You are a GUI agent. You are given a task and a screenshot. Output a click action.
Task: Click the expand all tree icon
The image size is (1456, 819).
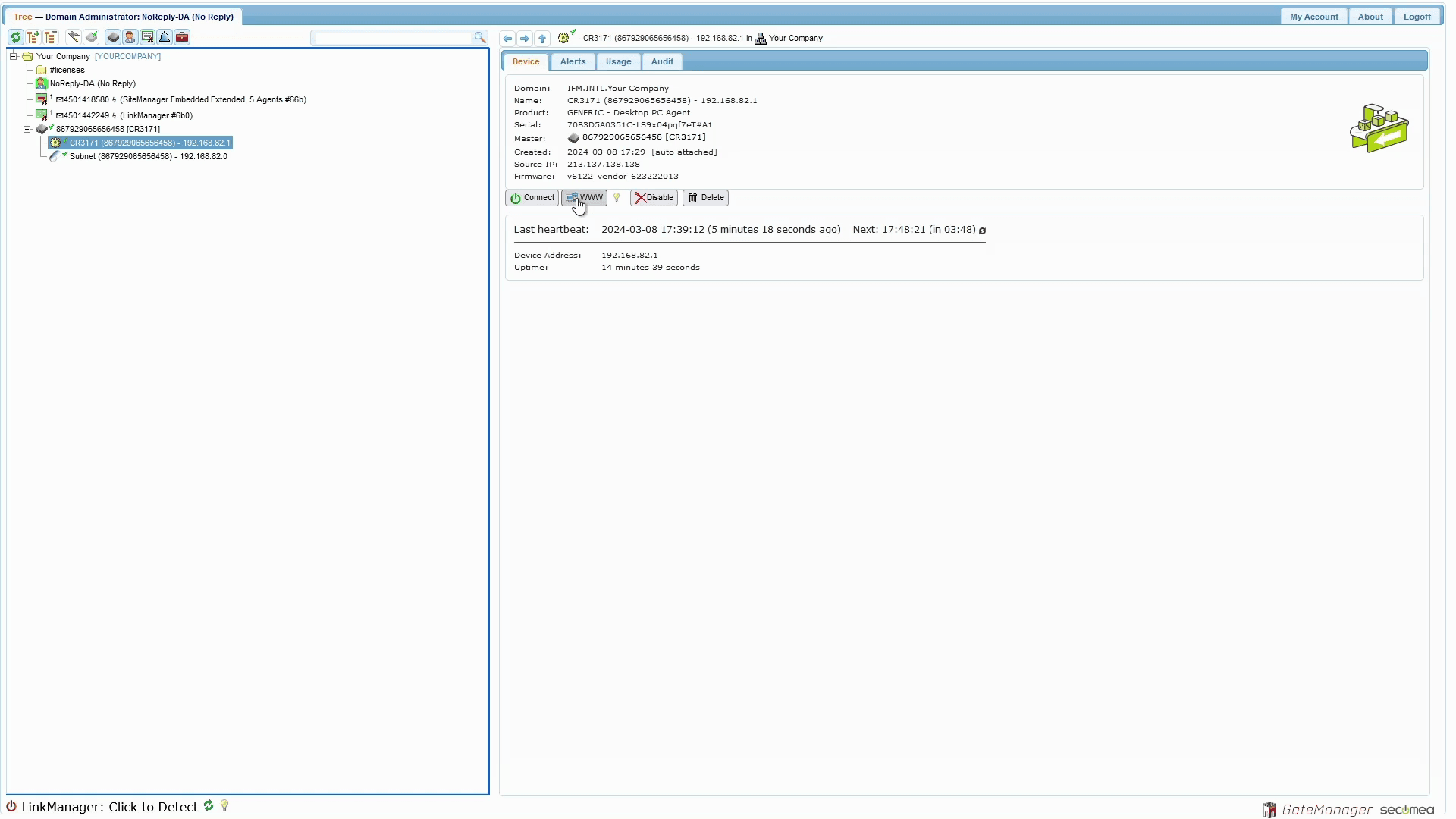33,37
